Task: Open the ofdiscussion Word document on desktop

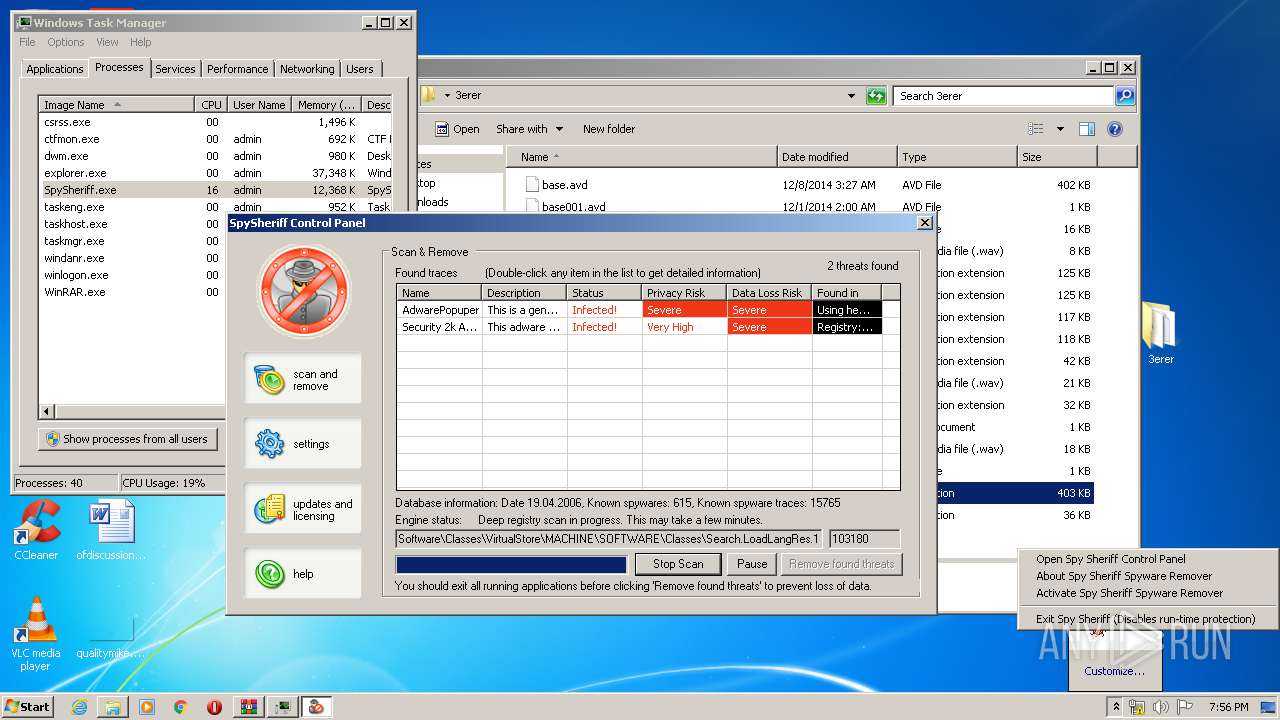Action: click(x=111, y=530)
